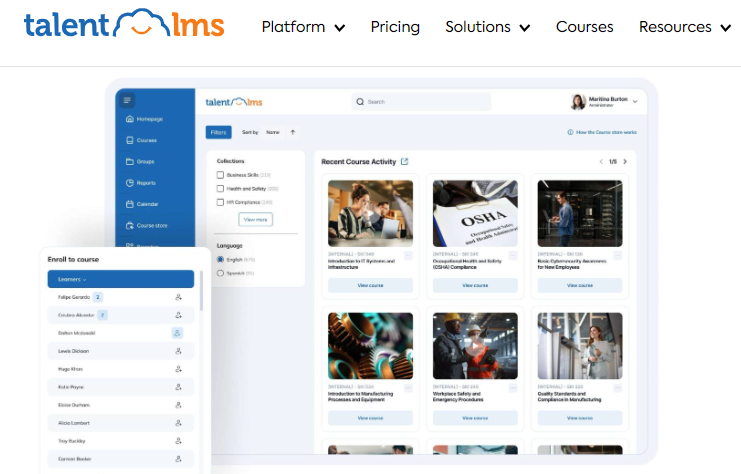This screenshot has width=741, height=474.
Task: Click add-user icon in second learner row
Action: click(178, 315)
